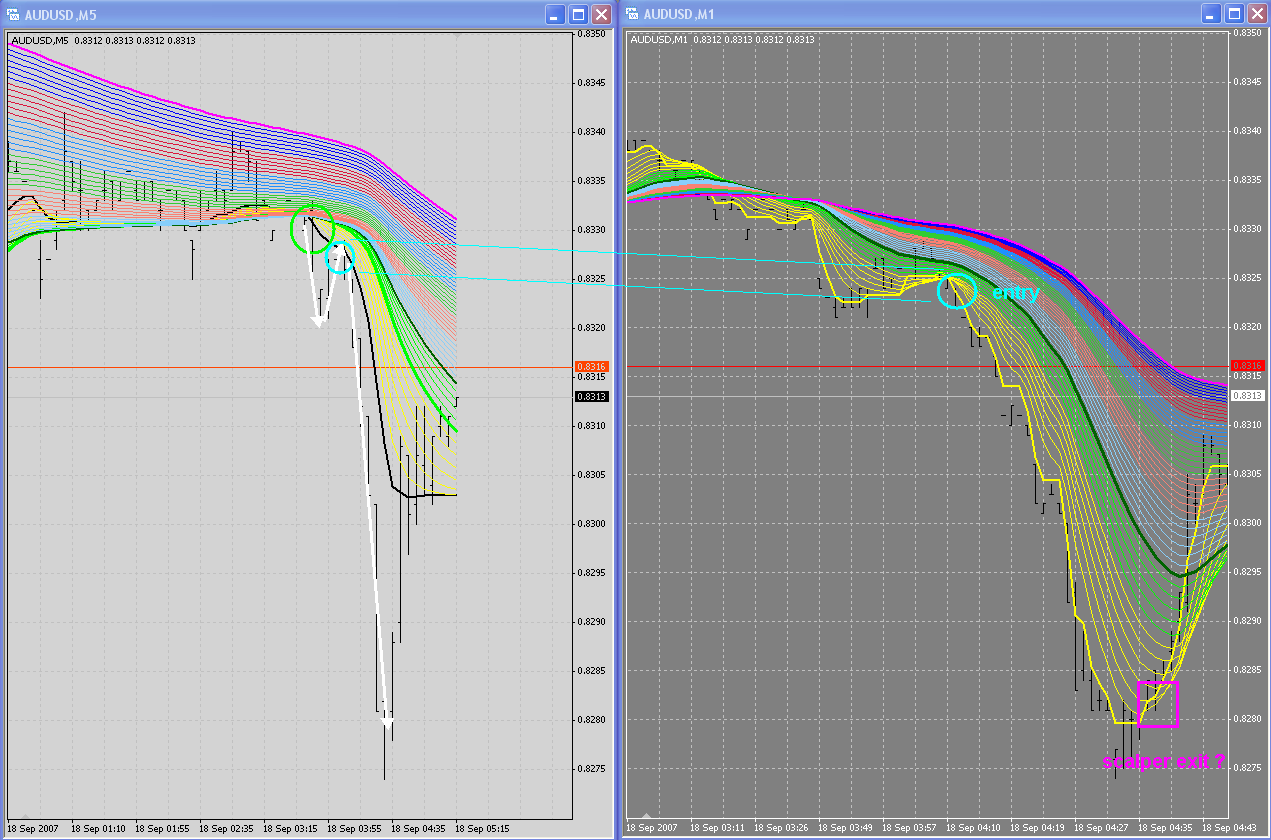Viewport: 1271px width, 840px height.
Task: Click '18 Sep 01:55' on the M5 time axis
Action: [x=162, y=829]
